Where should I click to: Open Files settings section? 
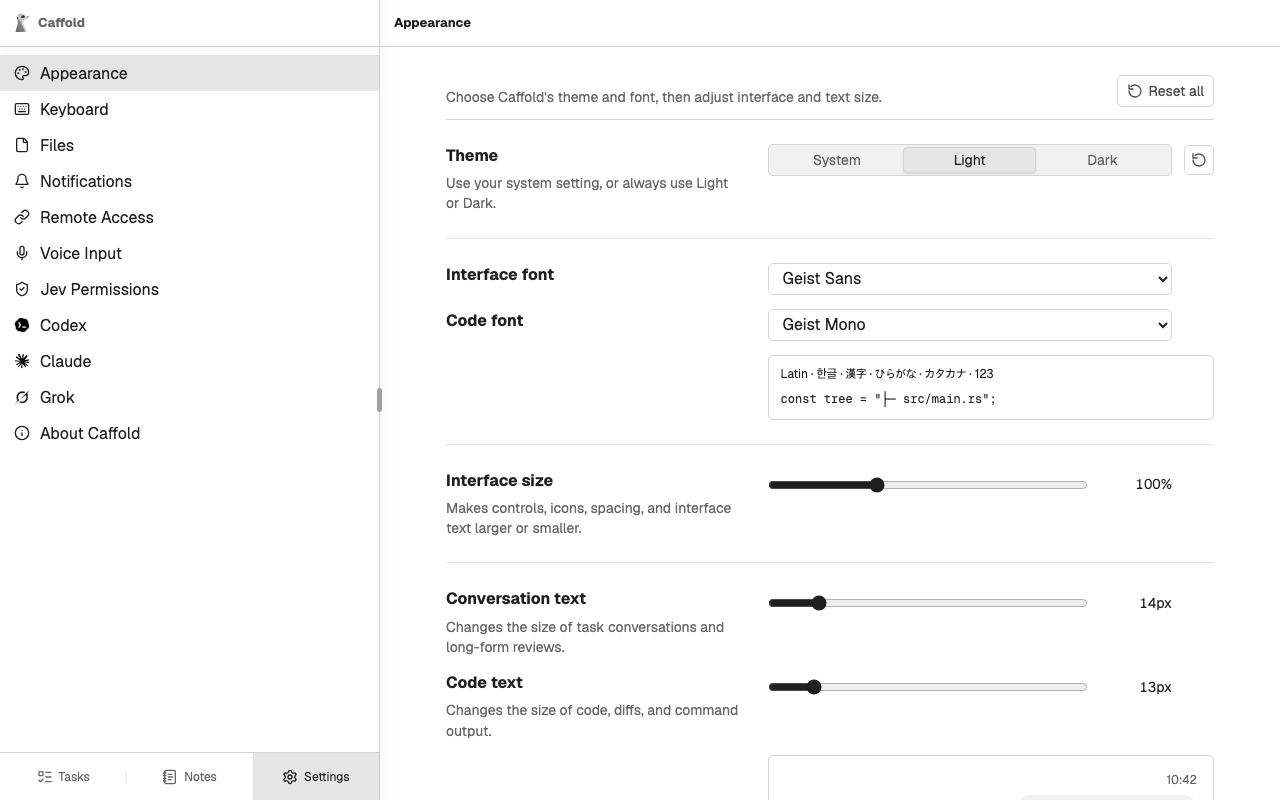pyautogui.click(x=189, y=145)
